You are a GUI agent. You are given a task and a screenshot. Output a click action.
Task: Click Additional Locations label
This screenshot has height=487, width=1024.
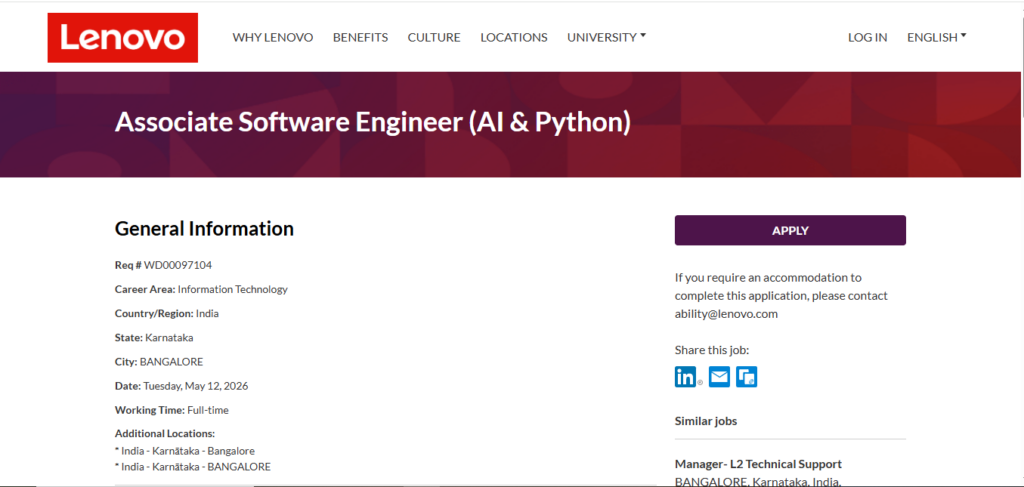coord(165,433)
